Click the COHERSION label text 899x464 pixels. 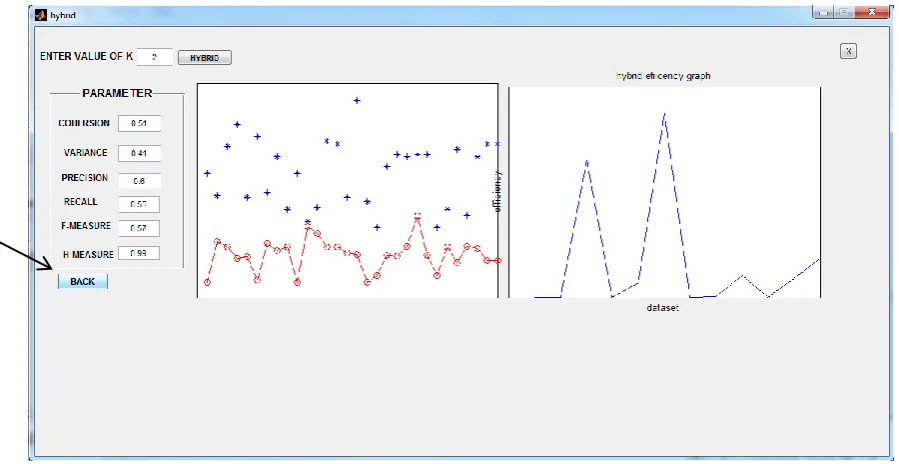(84, 123)
